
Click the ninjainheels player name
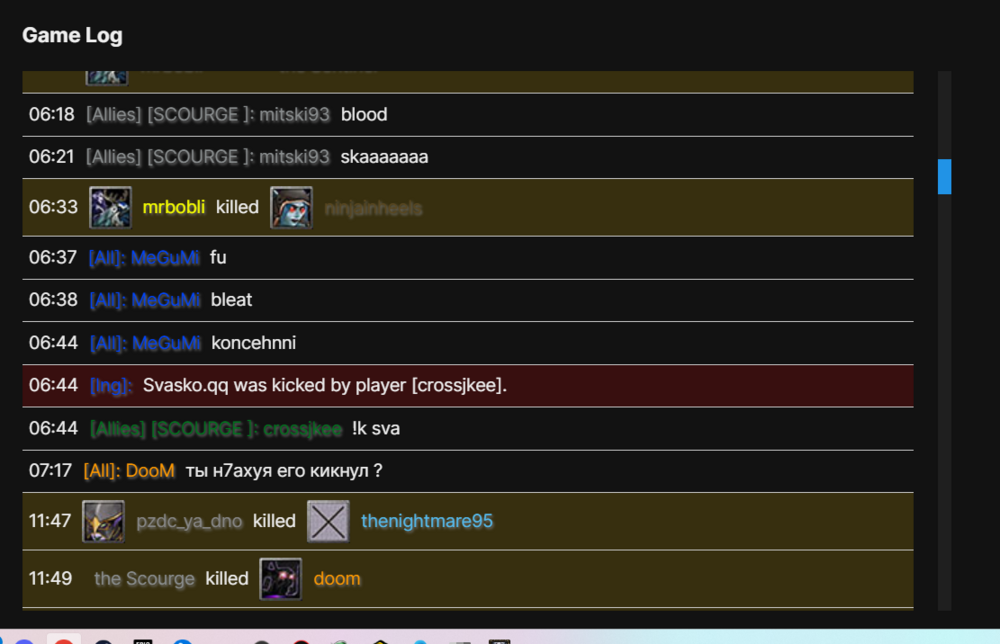tap(373, 209)
